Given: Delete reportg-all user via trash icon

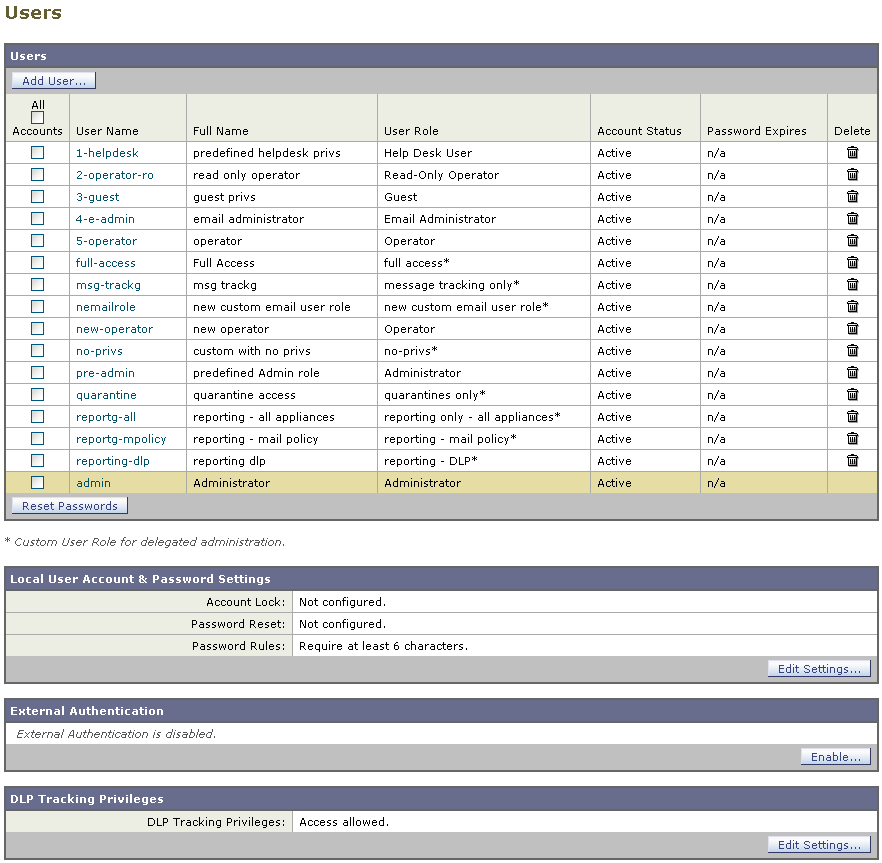Looking at the screenshot, I should pyautogui.click(x=852, y=416).
